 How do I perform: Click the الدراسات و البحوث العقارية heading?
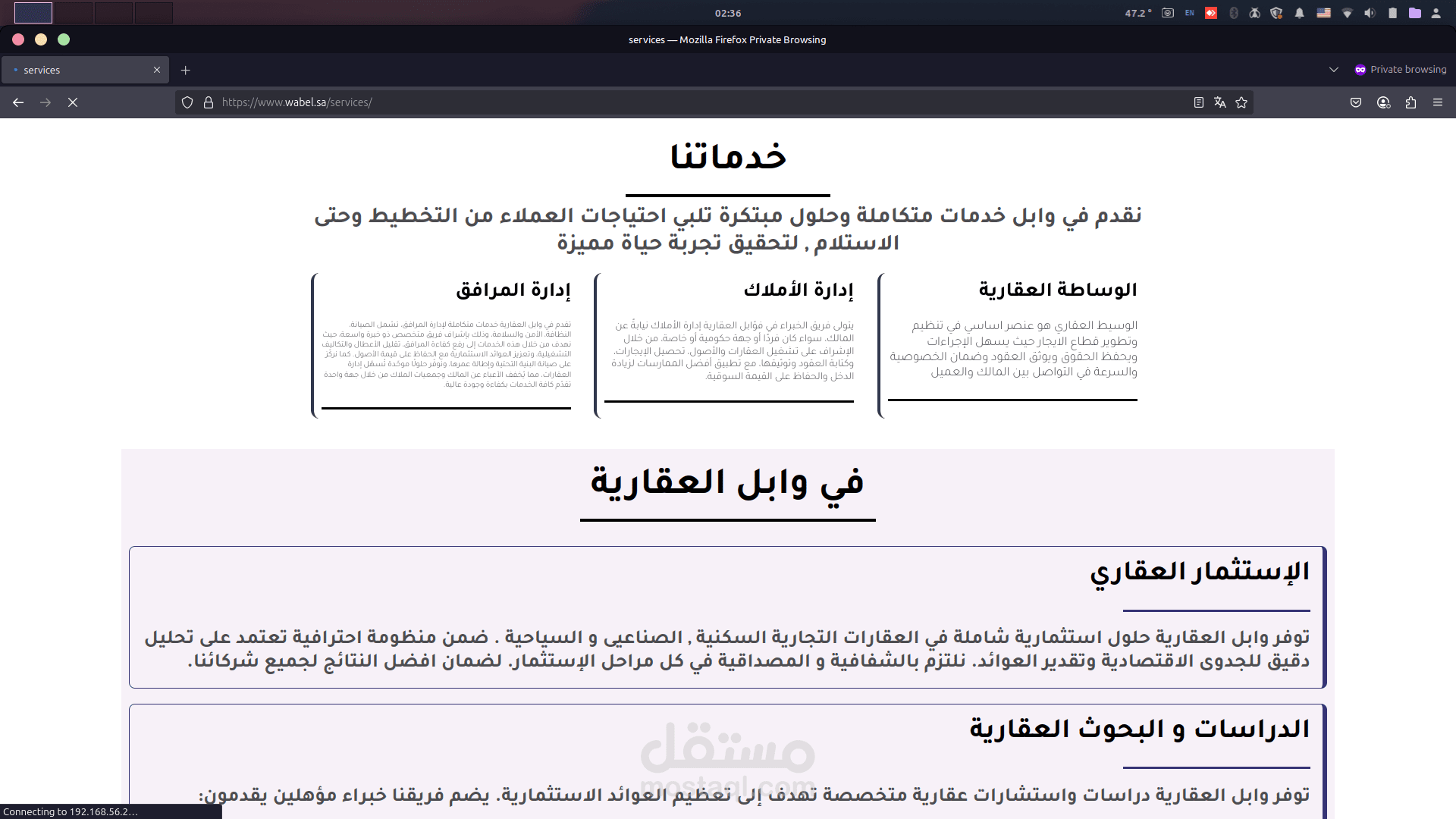point(1140,729)
